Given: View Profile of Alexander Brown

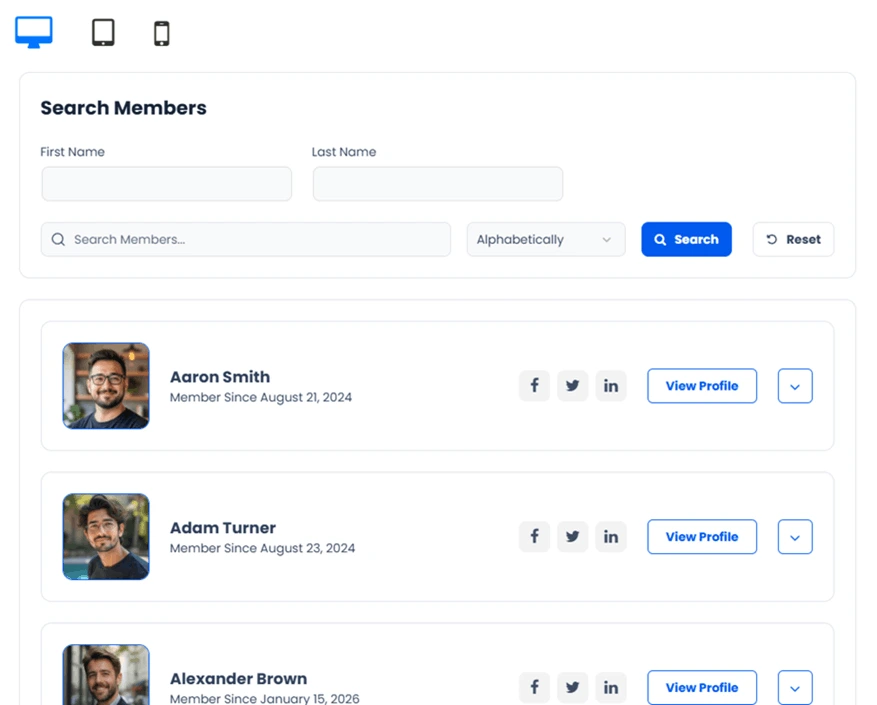Looking at the screenshot, I should click(x=702, y=688).
